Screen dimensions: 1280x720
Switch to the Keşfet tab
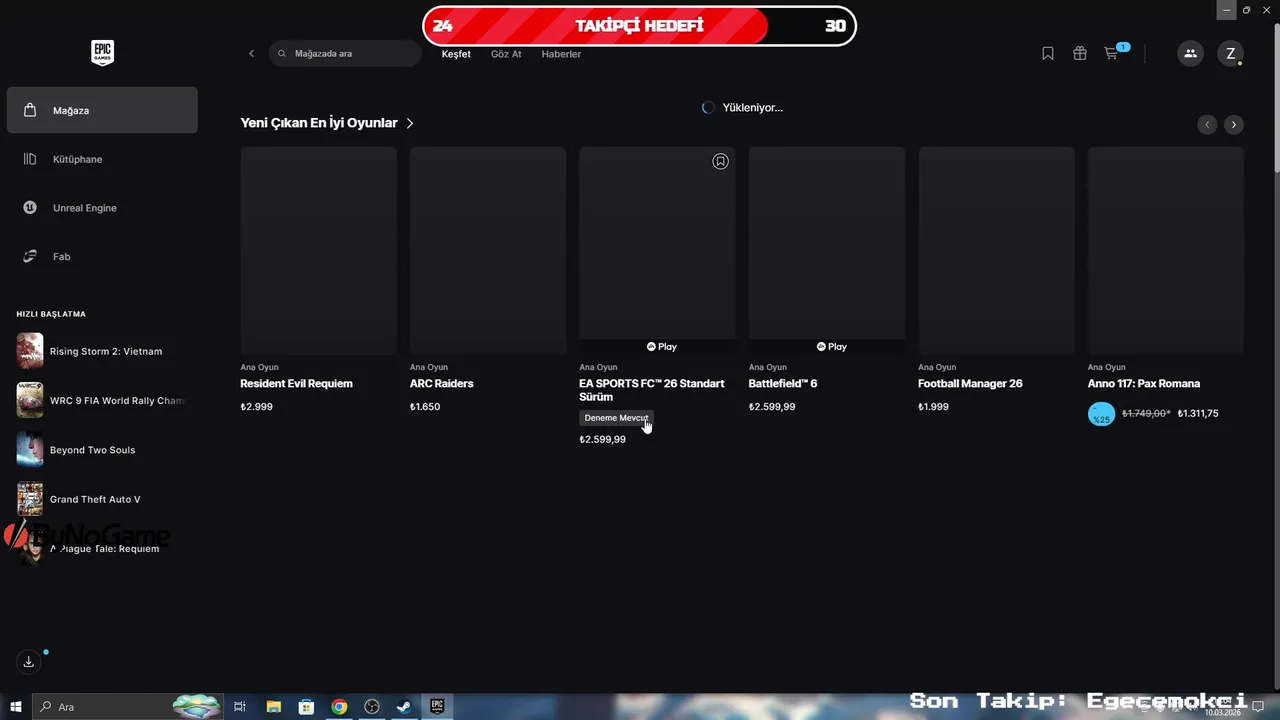(x=456, y=54)
